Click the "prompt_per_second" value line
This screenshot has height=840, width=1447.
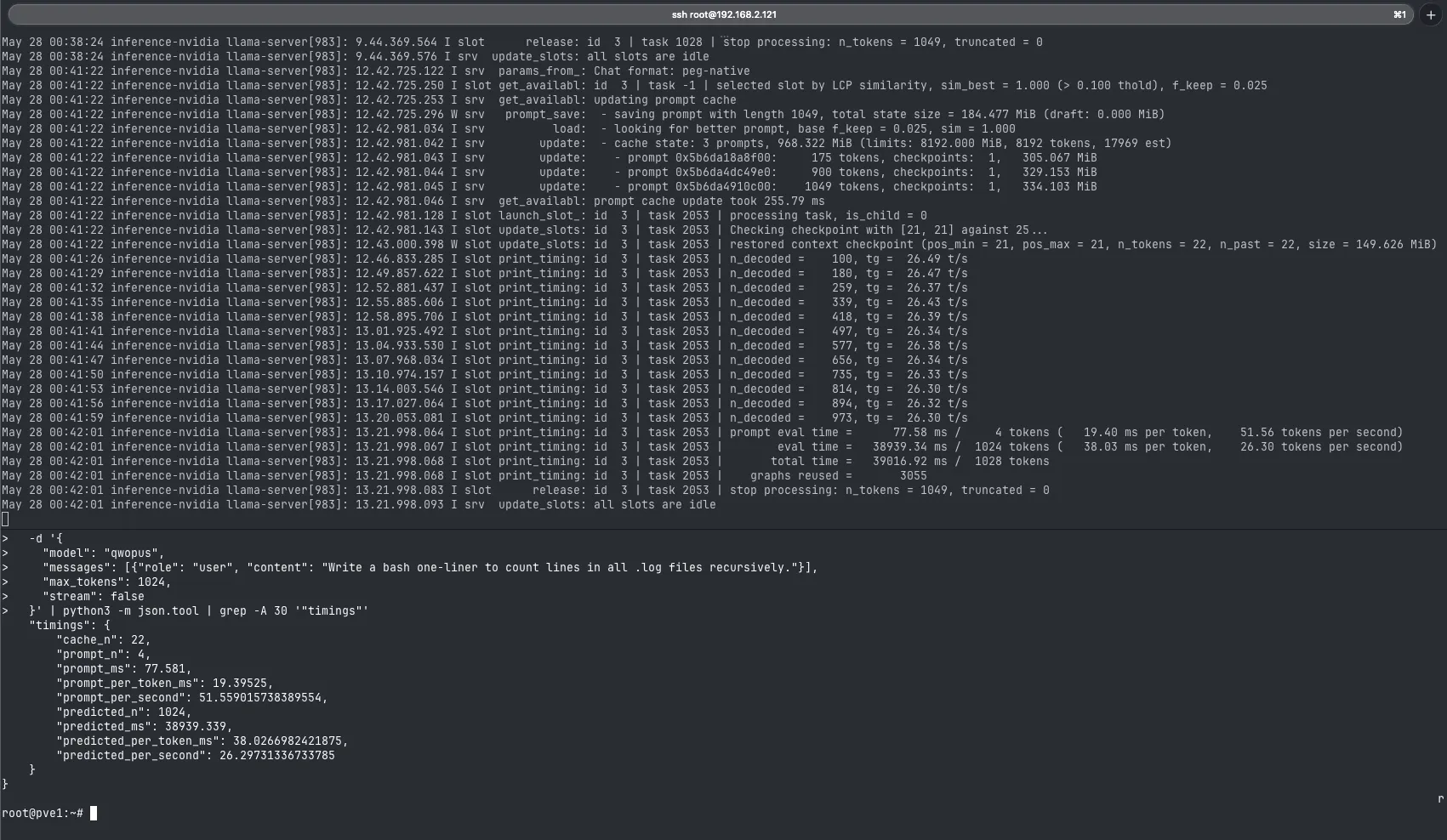coord(192,697)
